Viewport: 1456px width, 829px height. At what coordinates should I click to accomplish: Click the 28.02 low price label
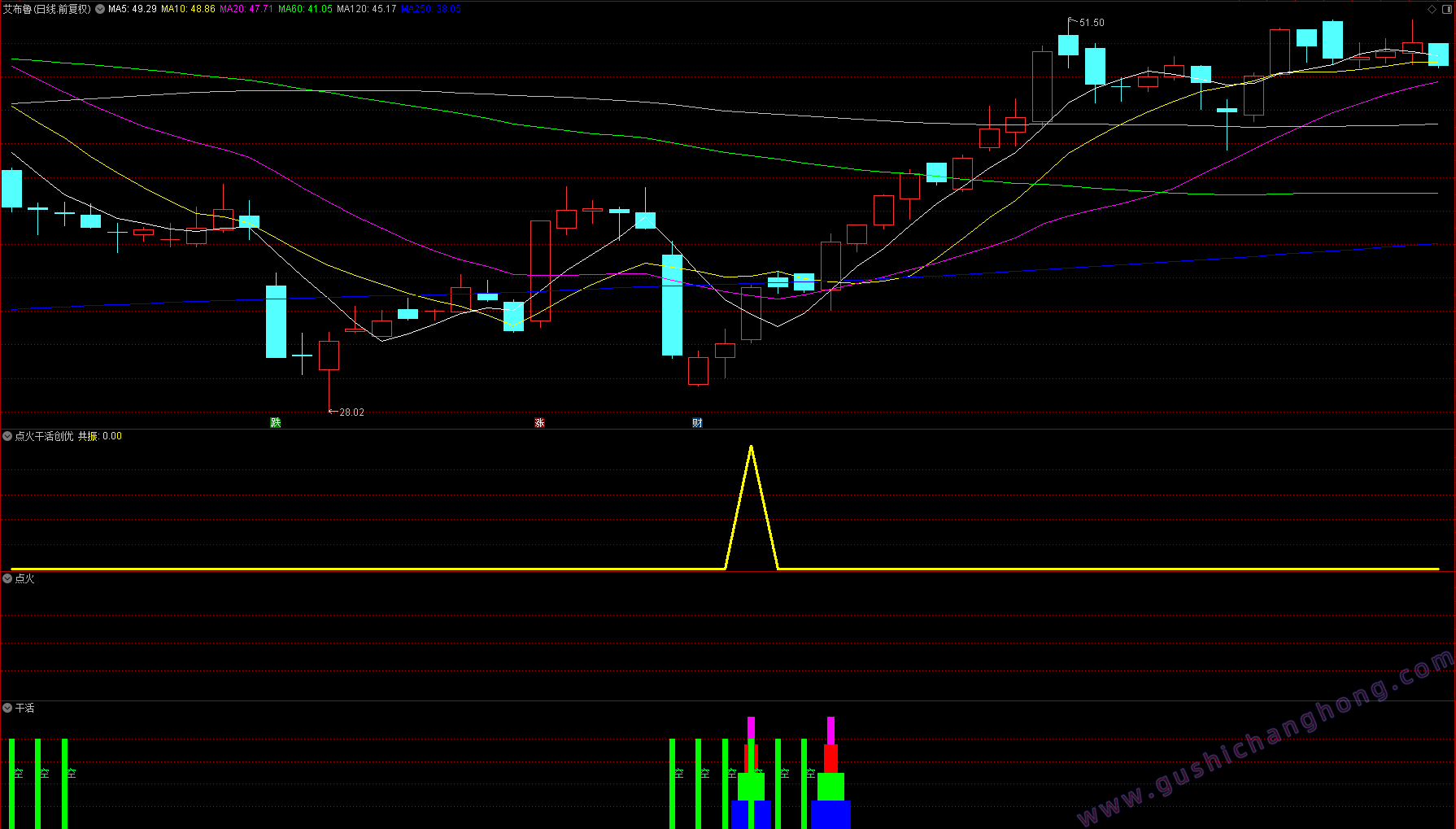tap(351, 412)
